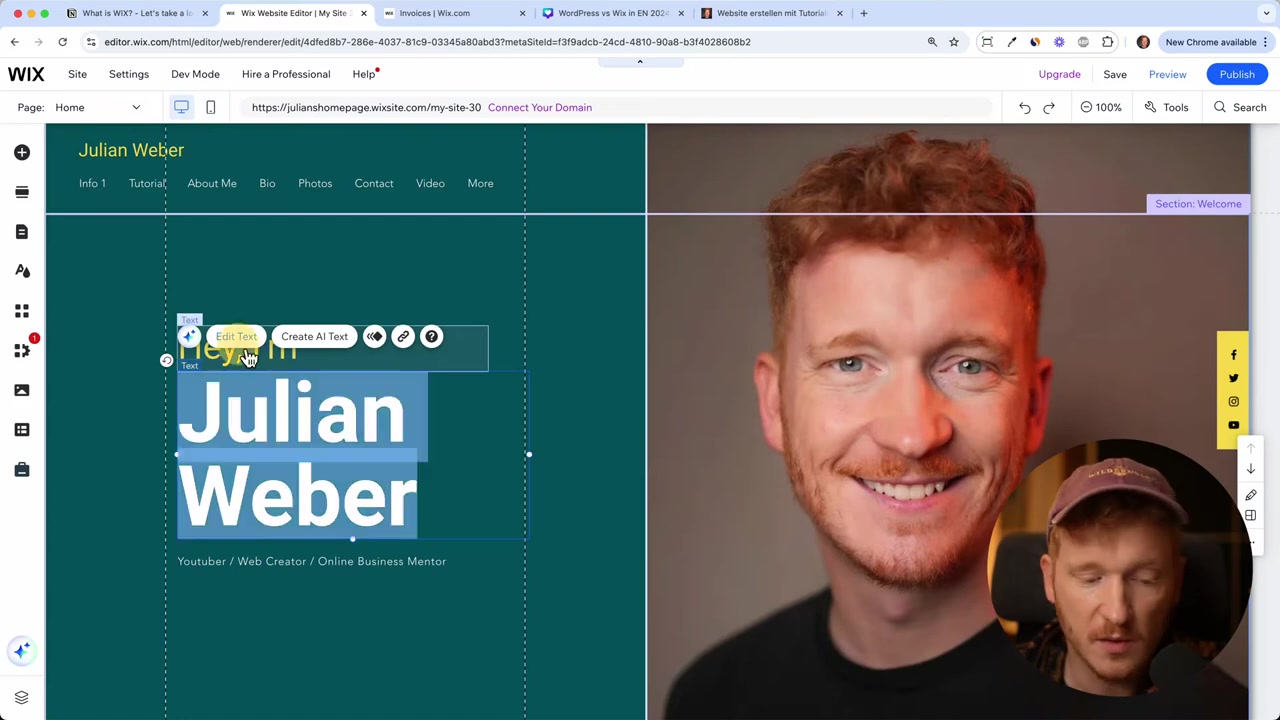Open the portfolio briefcase sidebar icon
Screen dimensions: 1280x720
click(x=22, y=469)
